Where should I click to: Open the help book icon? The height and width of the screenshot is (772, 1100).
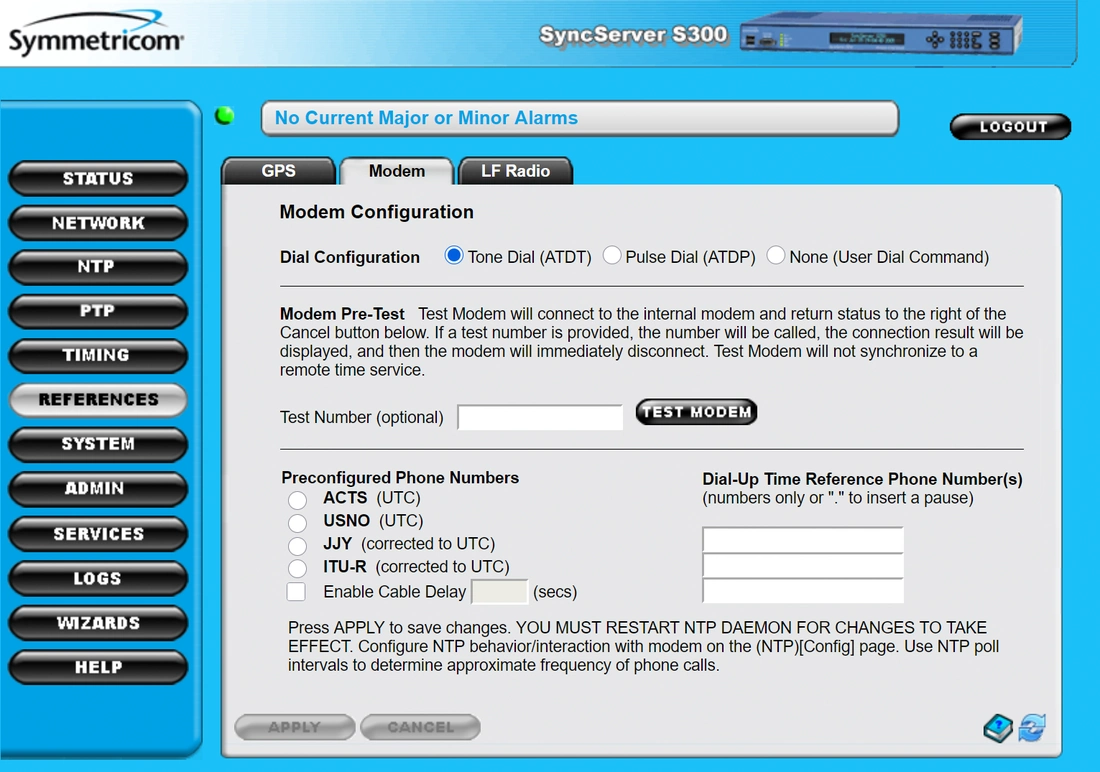click(998, 728)
